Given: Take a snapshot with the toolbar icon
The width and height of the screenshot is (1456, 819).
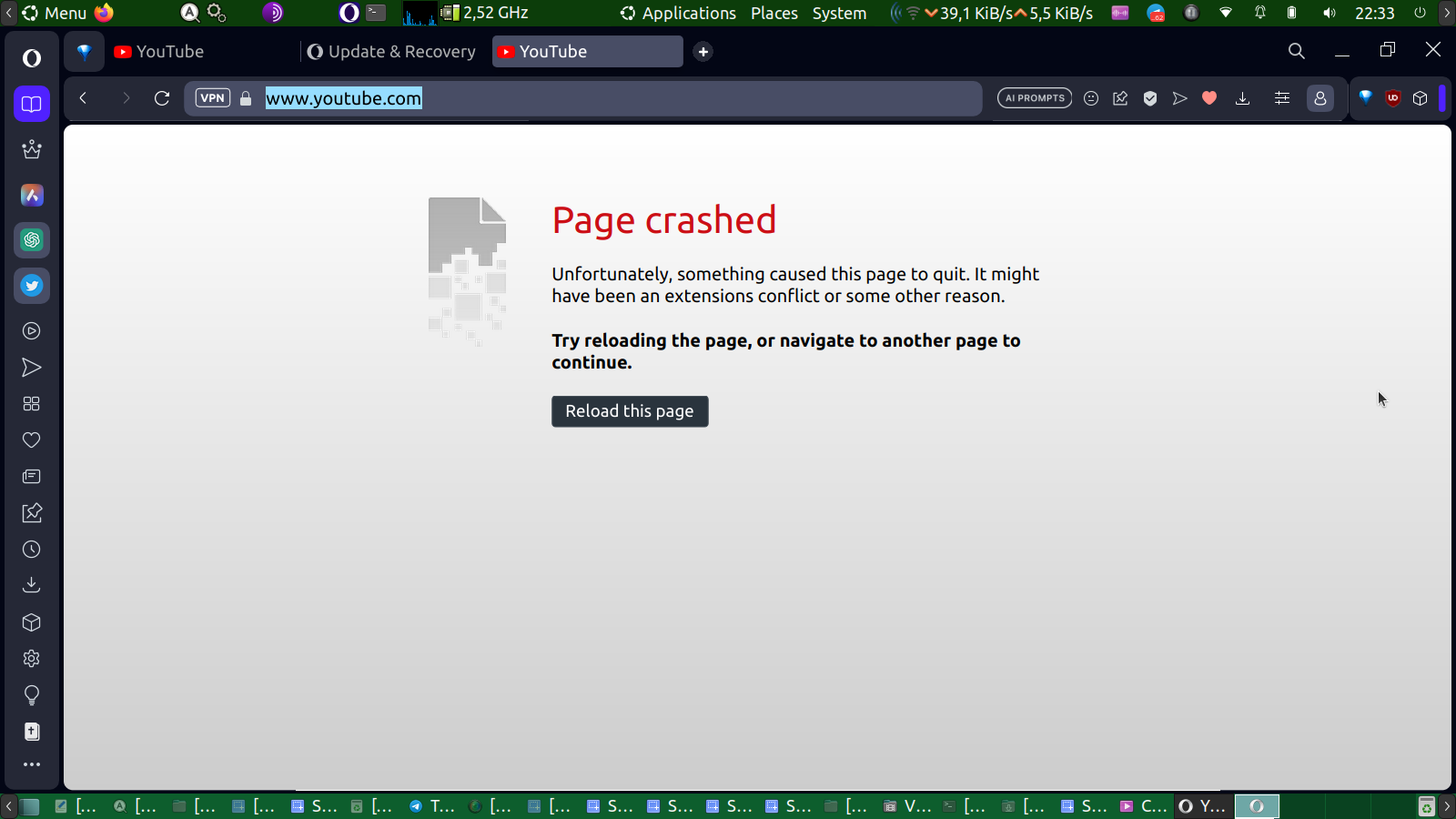Looking at the screenshot, I should (x=1120, y=98).
